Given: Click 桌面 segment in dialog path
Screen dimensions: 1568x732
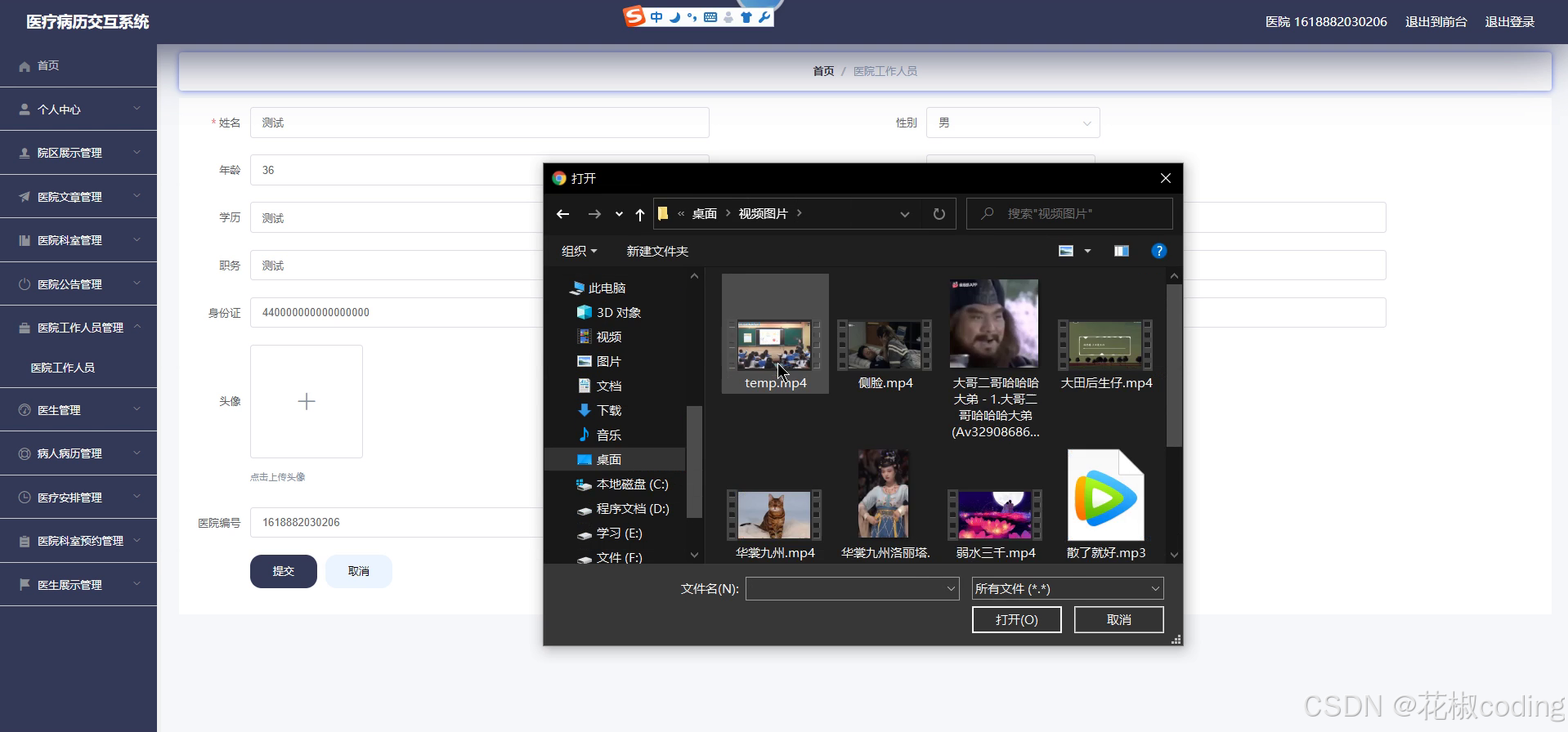Looking at the screenshot, I should click(704, 214).
